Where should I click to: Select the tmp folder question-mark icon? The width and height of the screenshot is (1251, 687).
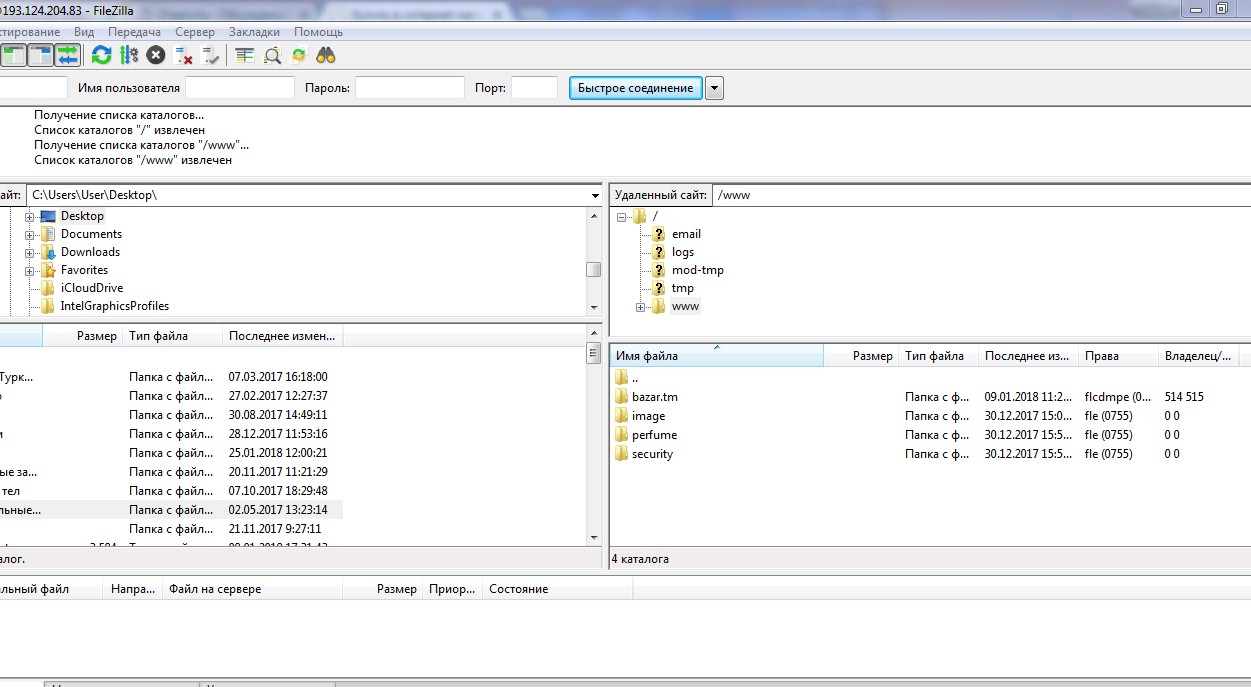coord(659,288)
